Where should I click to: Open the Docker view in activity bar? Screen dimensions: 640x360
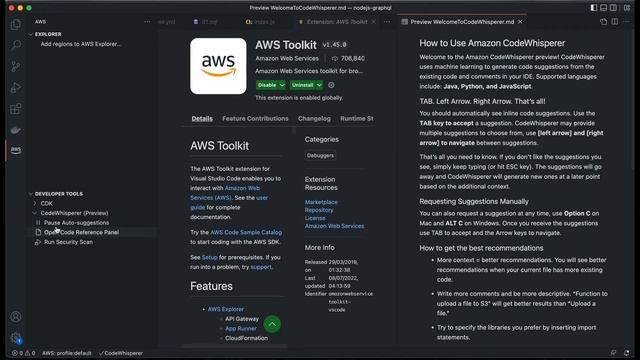pos(16,130)
